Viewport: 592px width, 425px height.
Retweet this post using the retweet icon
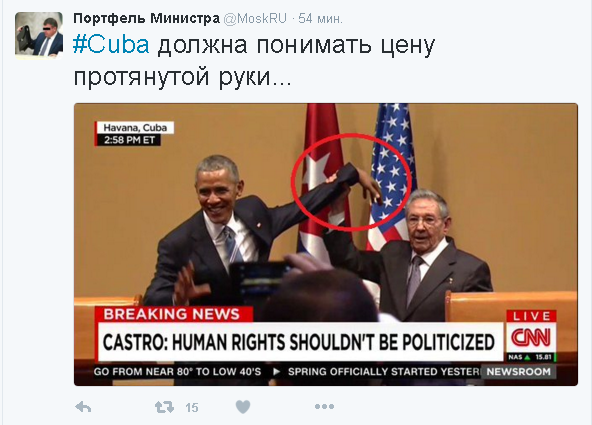[x=165, y=407]
